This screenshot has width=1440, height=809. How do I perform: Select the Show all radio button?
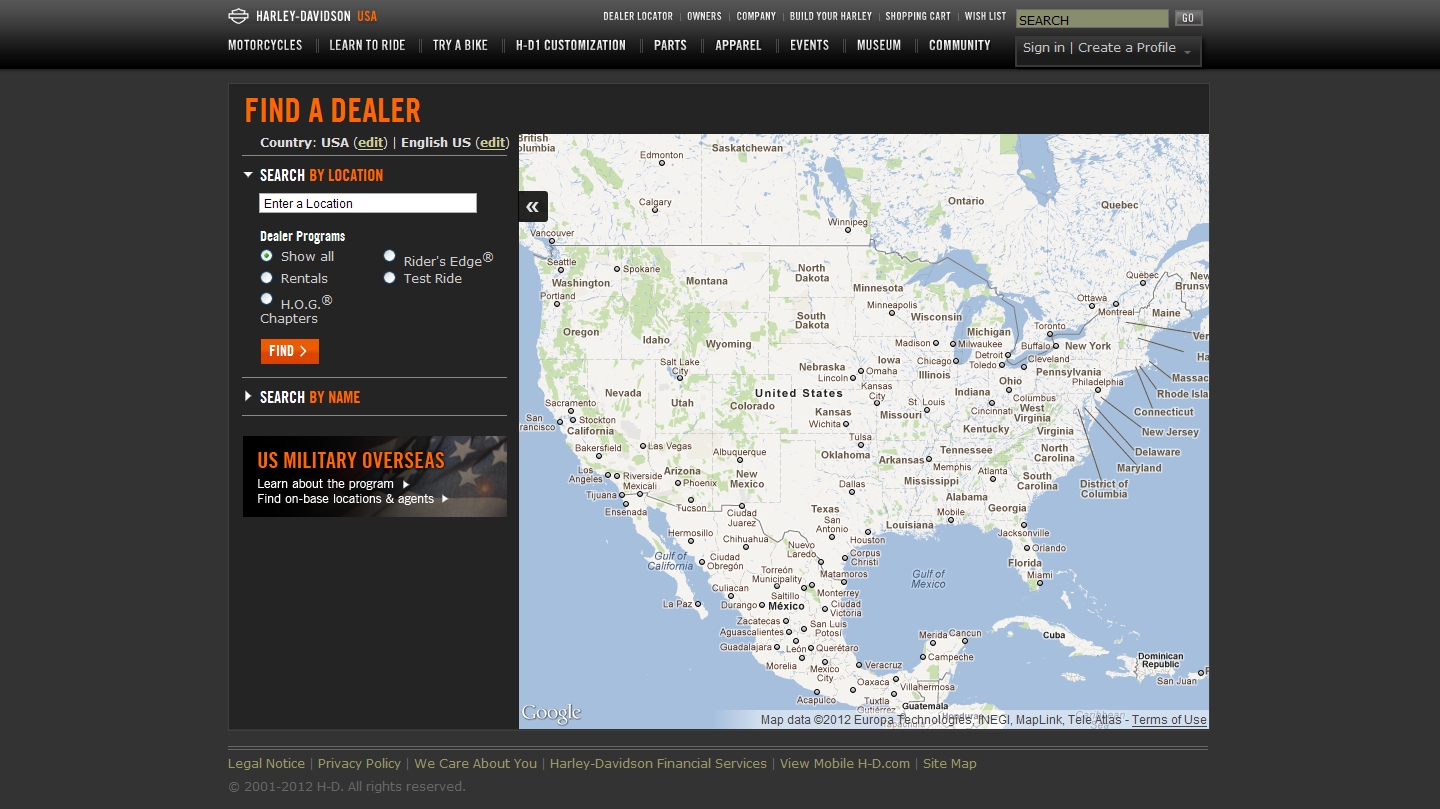(x=266, y=256)
